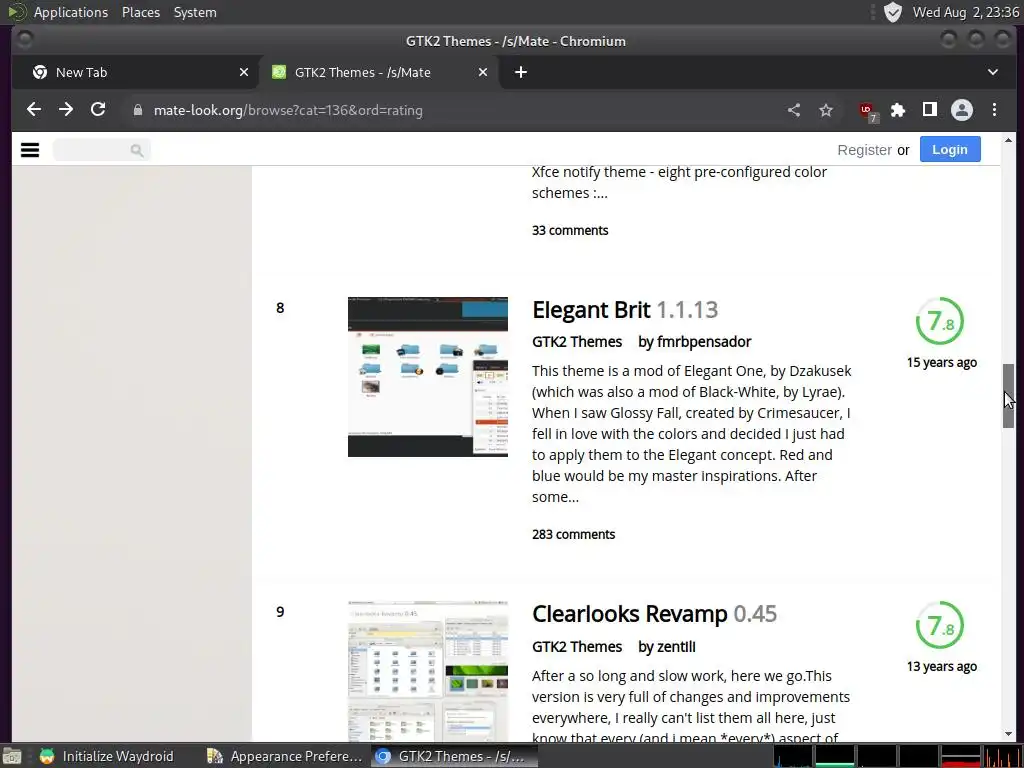Image resolution: width=1024 pixels, height=768 pixels.
Task: Open the 283 comments link
Action: [573, 534]
